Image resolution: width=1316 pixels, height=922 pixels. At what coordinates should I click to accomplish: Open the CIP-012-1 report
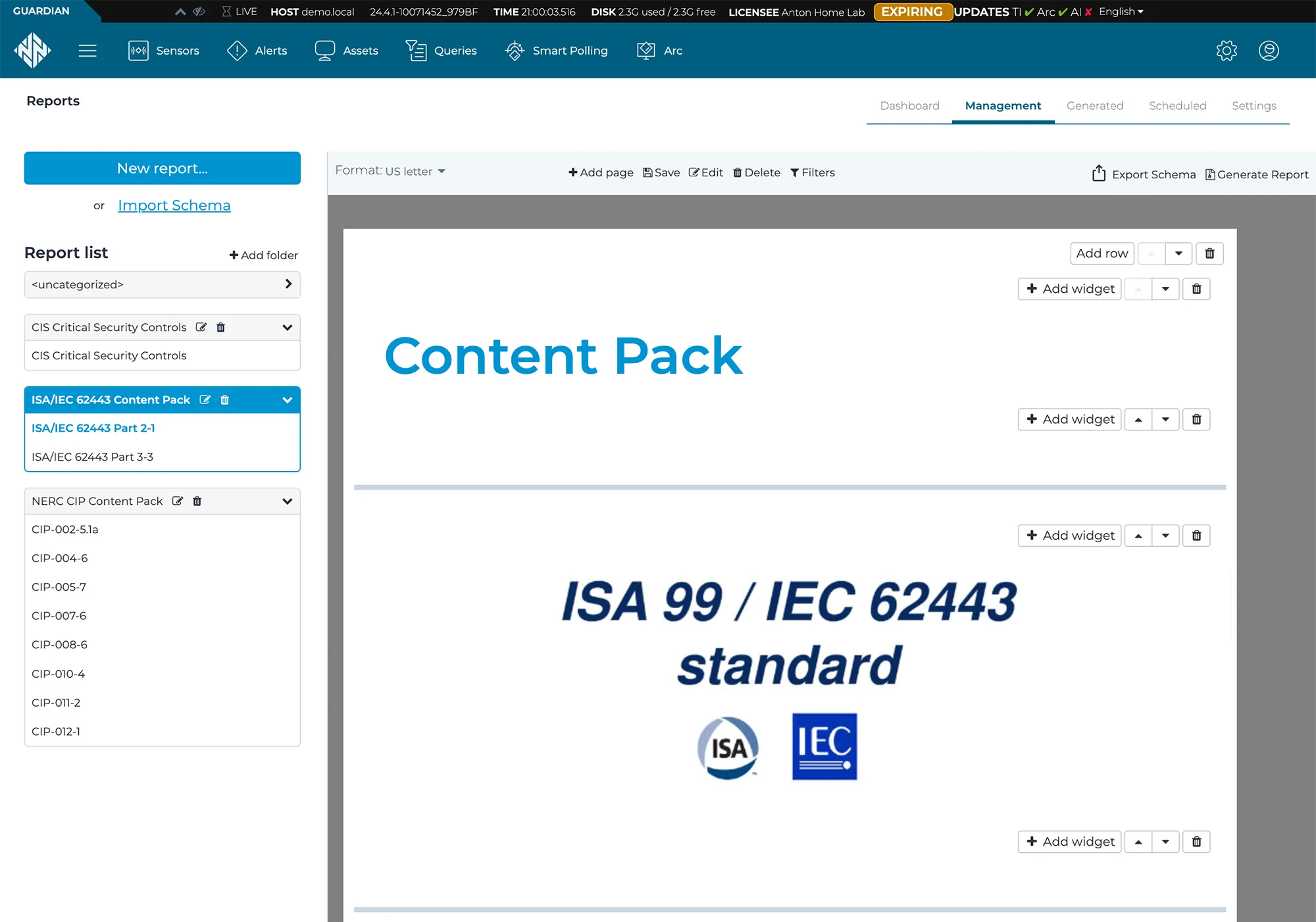pos(162,731)
